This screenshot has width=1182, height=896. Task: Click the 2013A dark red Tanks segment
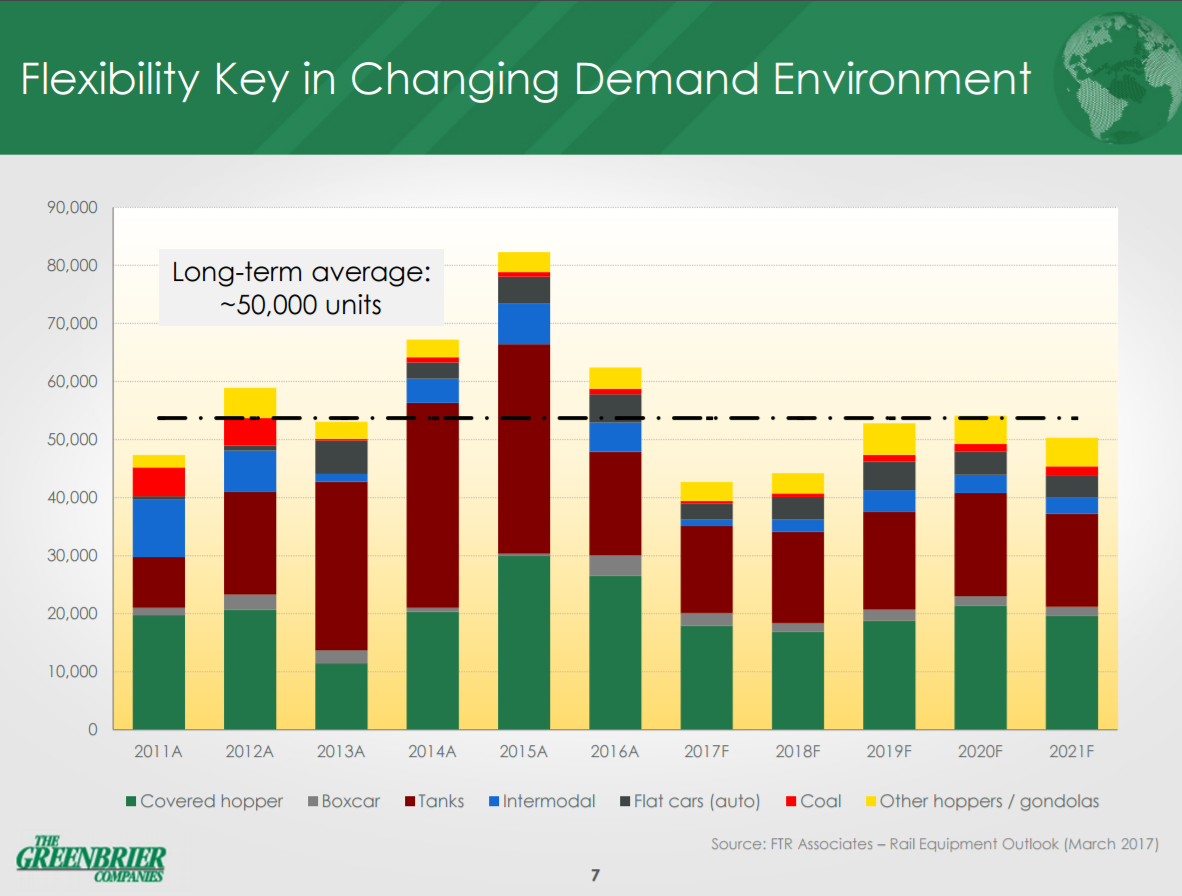(341, 565)
